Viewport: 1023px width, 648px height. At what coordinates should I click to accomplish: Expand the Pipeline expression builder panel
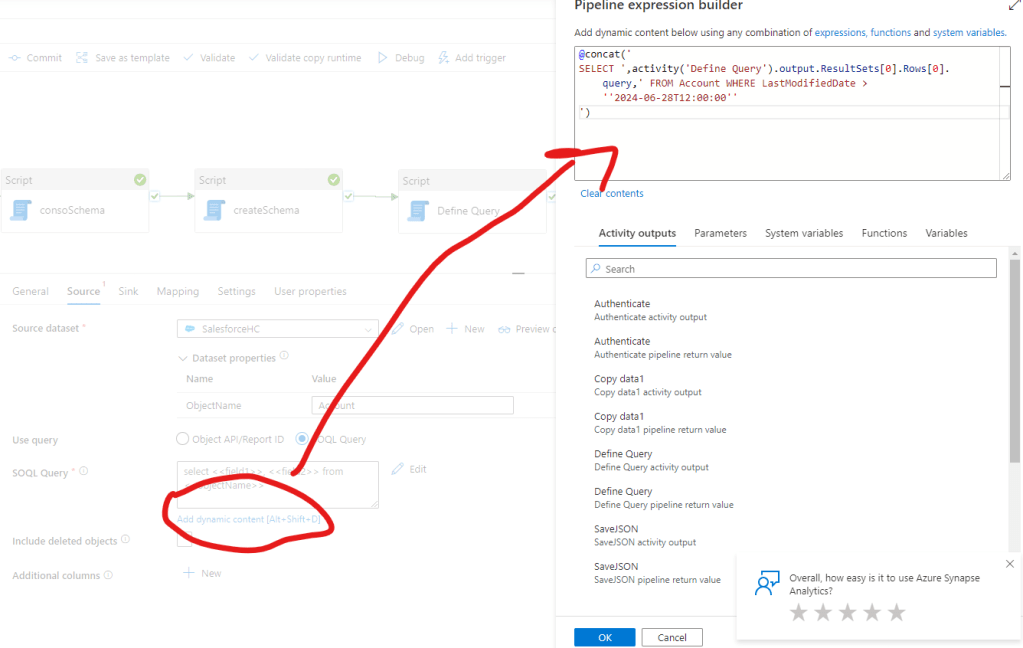point(1012,6)
